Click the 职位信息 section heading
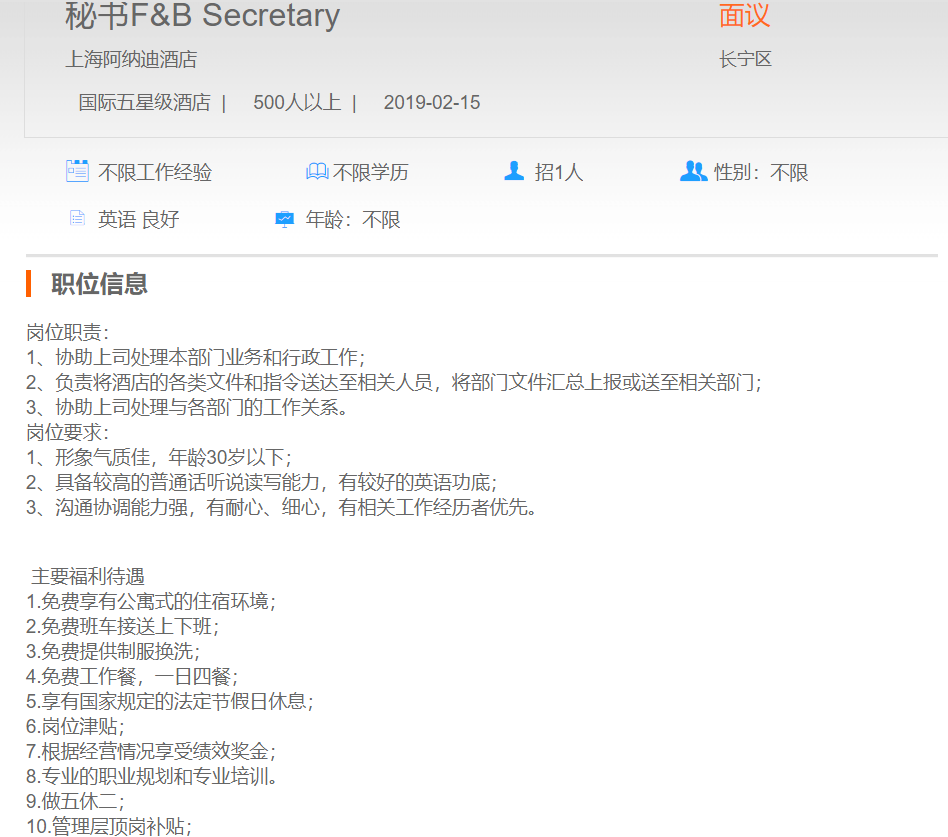The width and height of the screenshot is (948, 837). [x=100, y=283]
